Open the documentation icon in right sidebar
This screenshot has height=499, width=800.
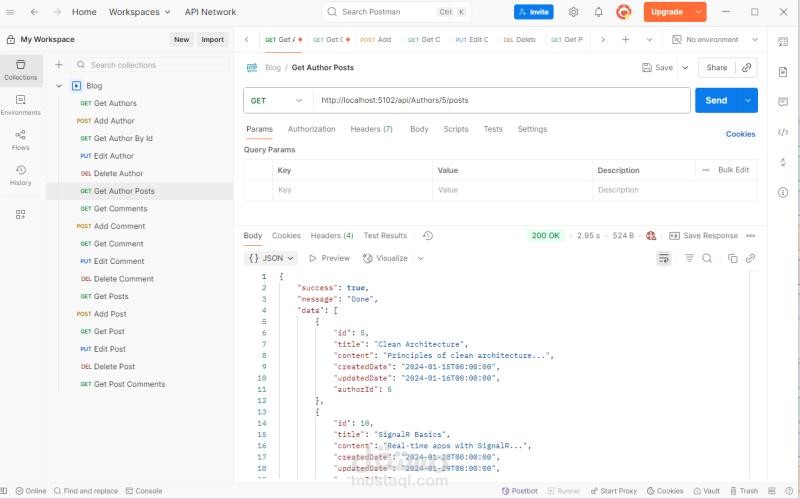pos(783,72)
